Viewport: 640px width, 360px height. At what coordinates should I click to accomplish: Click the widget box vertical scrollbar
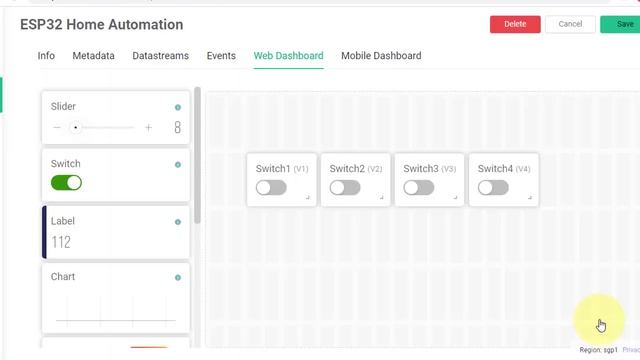(x=198, y=155)
